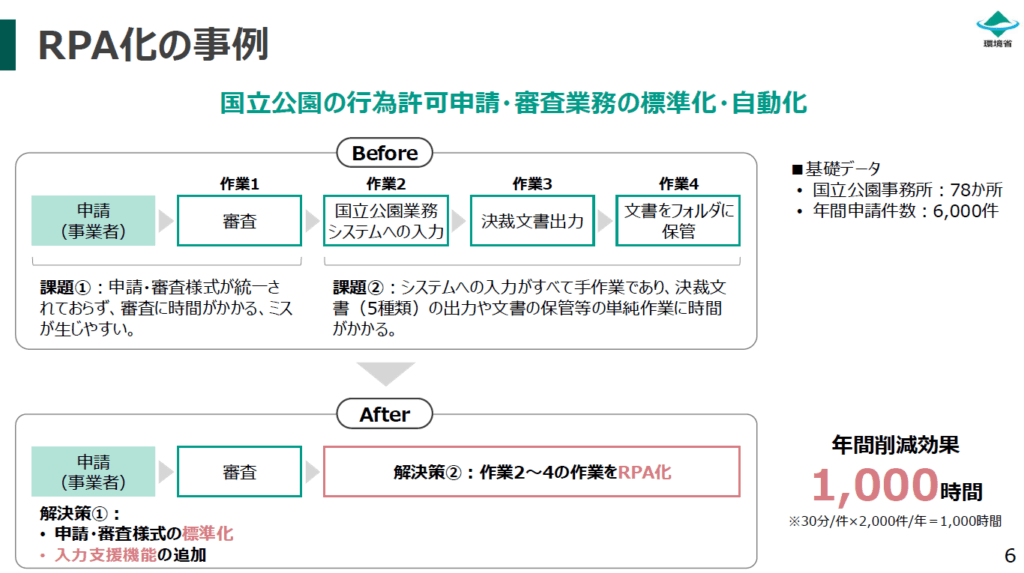Click the 解決策② RPA化 box
This screenshot has height=573, width=1024.
tap(531, 472)
